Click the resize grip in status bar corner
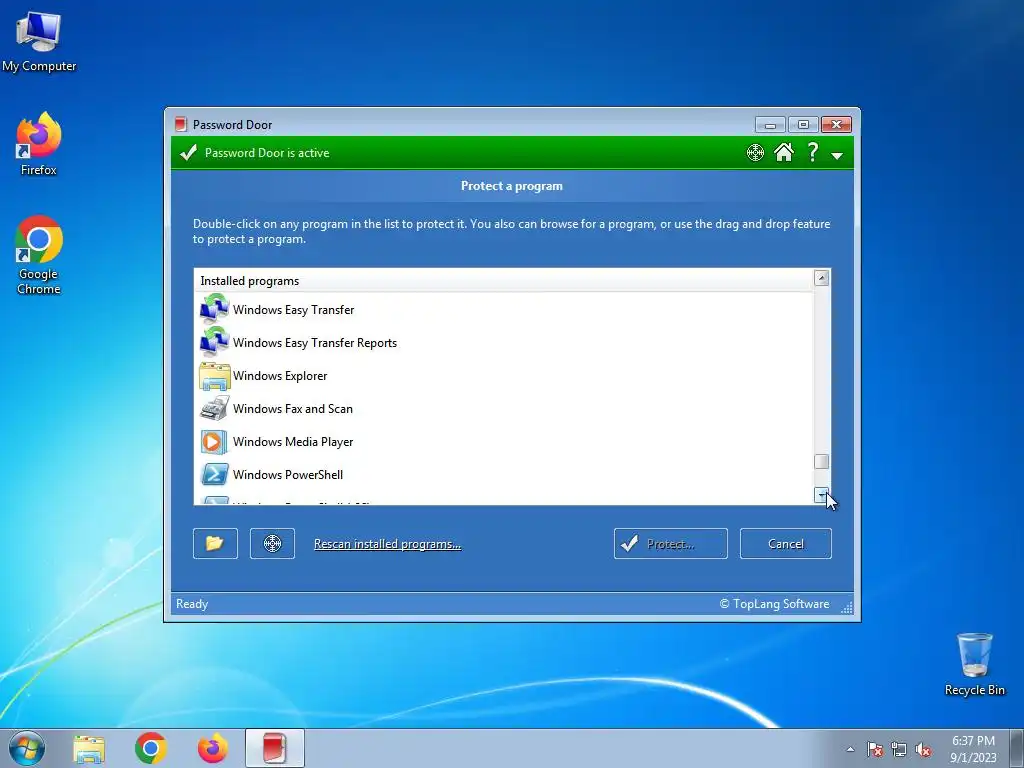The height and width of the screenshot is (768, 1024). click(x=846, y=607)
